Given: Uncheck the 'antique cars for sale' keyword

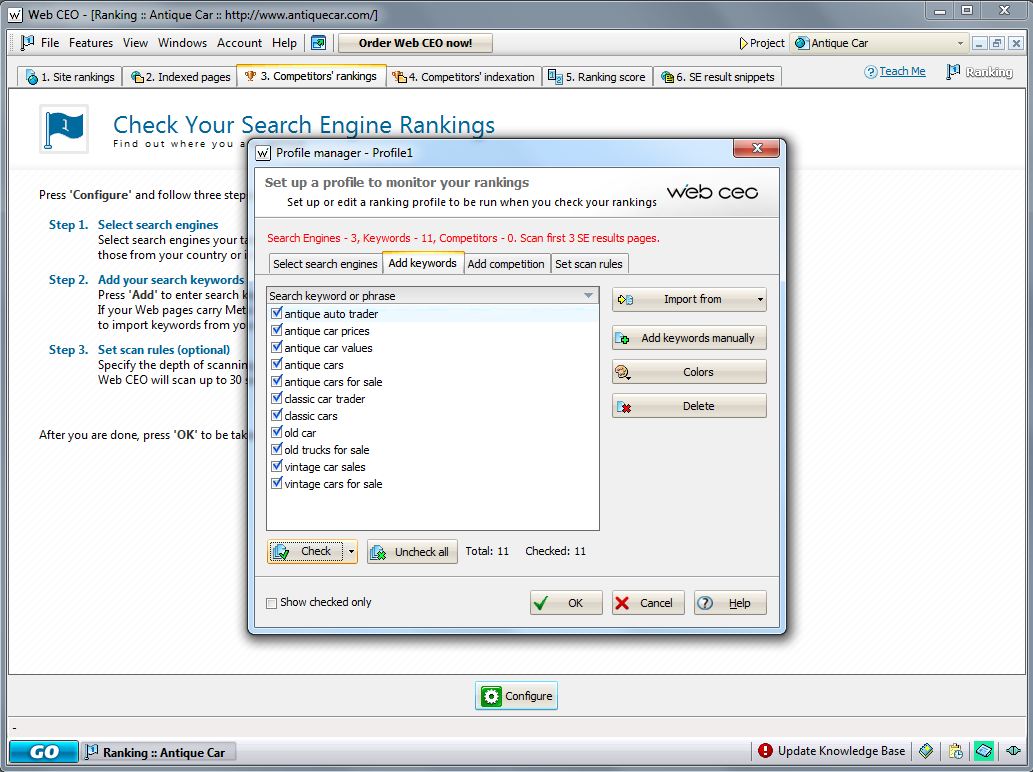Looking at the screenshot, I should 277,381.
